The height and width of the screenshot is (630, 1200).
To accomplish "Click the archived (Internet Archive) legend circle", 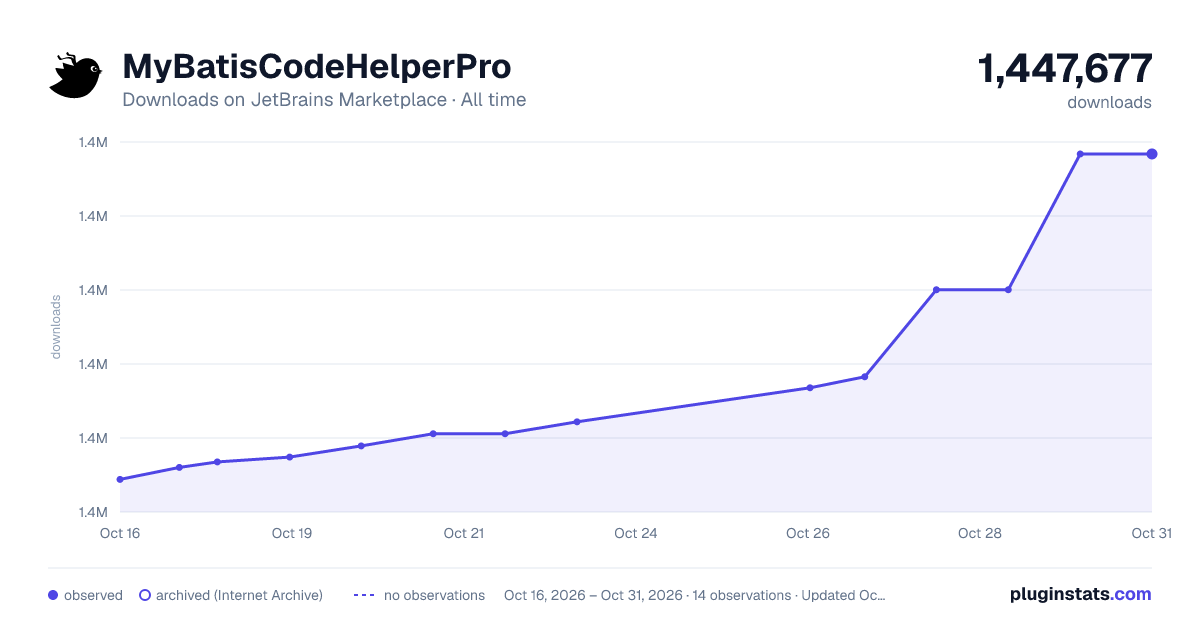I will point(145,595).
